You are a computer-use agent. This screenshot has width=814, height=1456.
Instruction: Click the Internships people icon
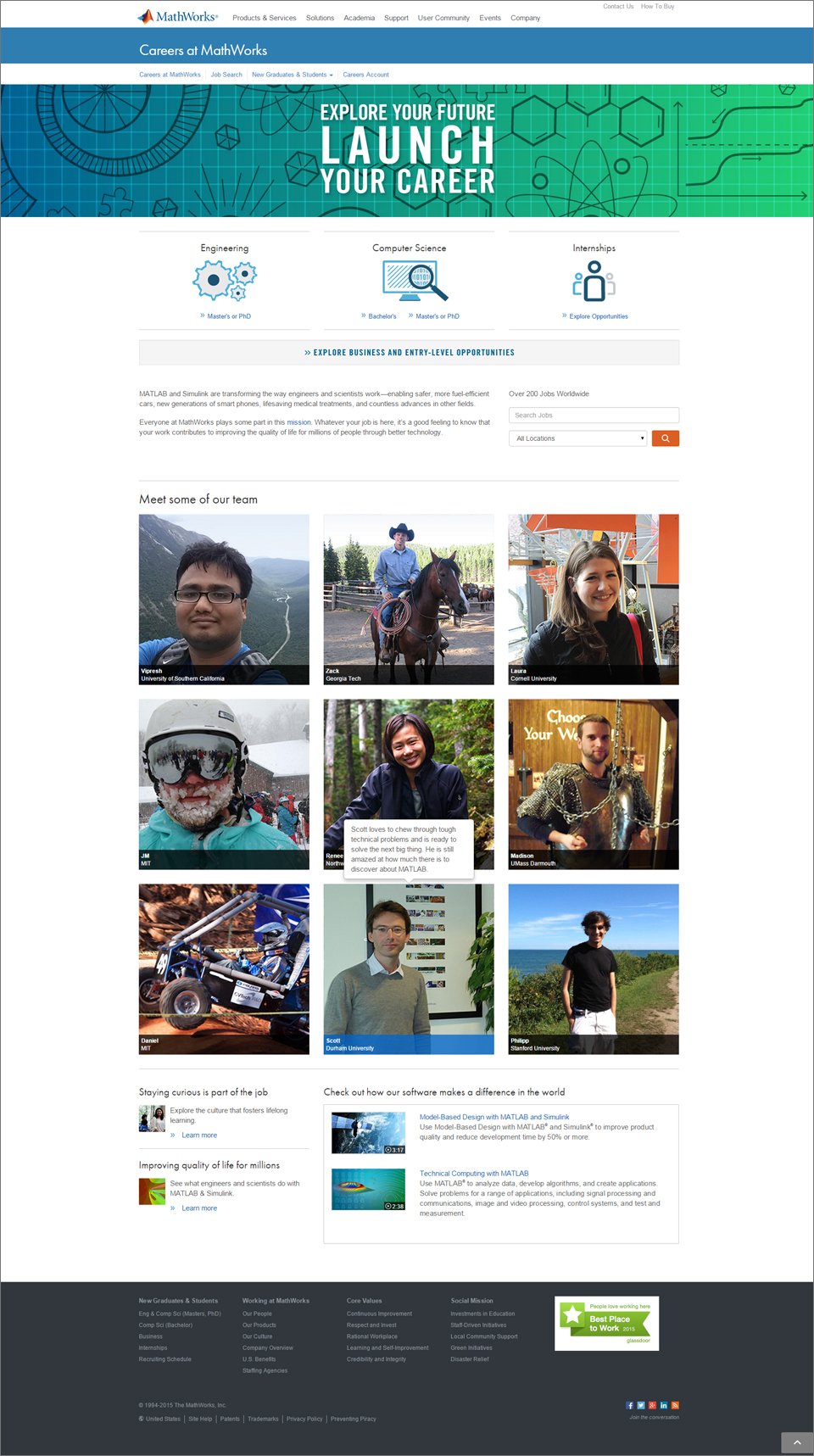tap(594, 281)
